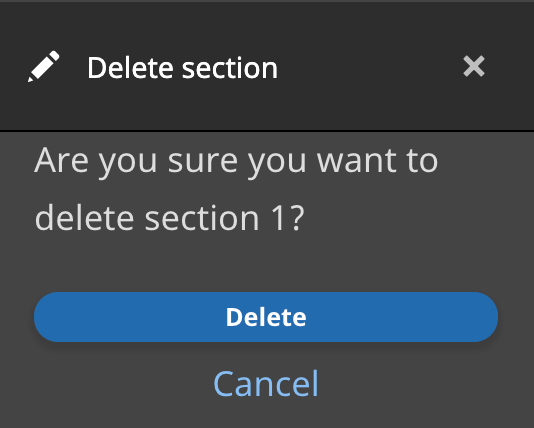Click 'delete section 1?' text line
The height and width of the screenshot is (428, 534).
(x=170, y=218)
